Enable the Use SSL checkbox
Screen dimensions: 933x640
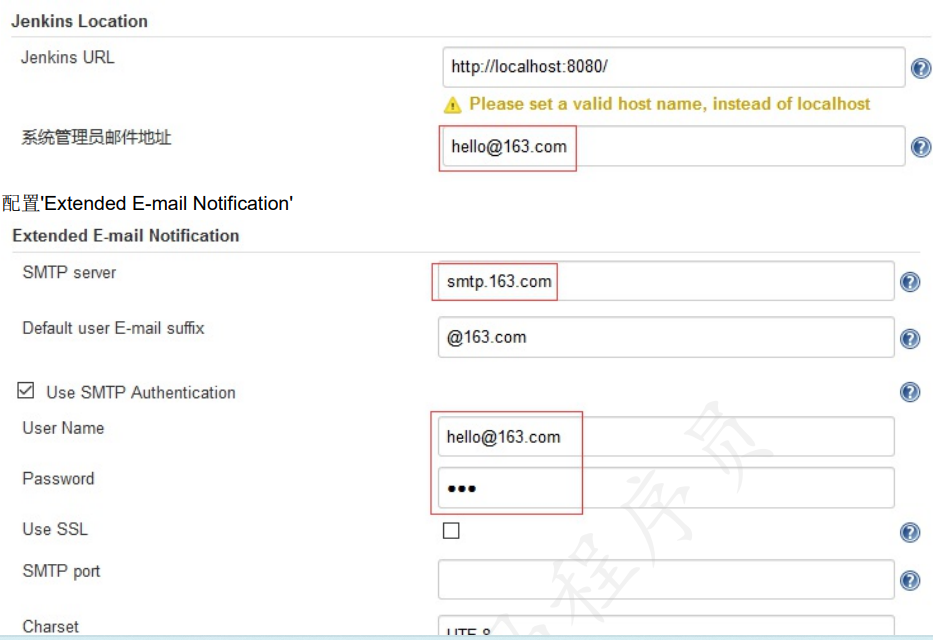[451, 531]
